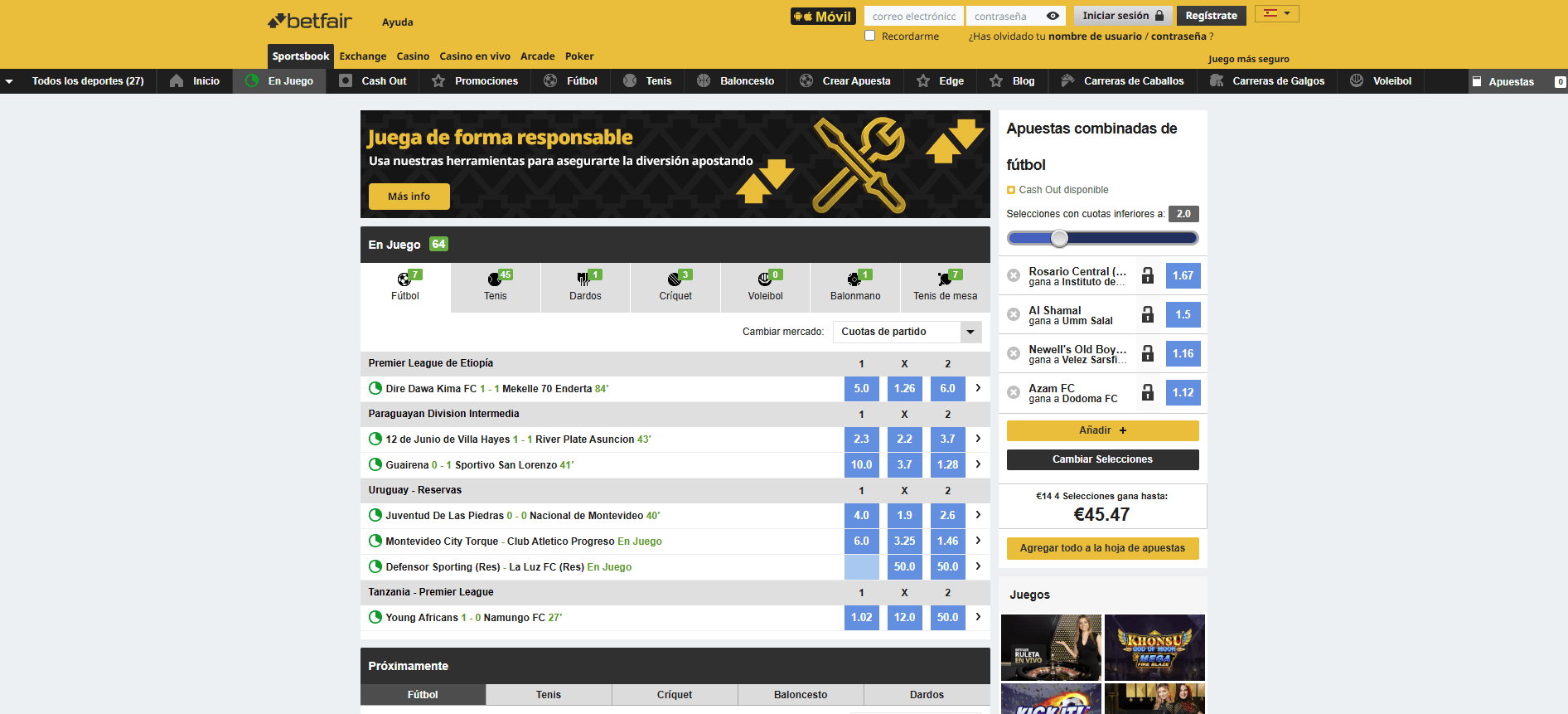Expand Guairena match arrow

coord(978,464)
